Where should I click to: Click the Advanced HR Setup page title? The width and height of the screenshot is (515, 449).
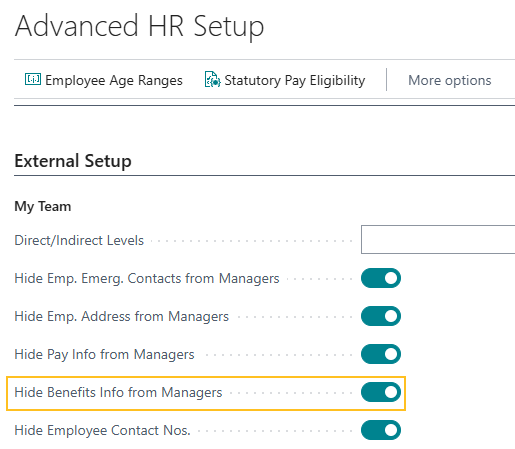click(x=140, y=27)
